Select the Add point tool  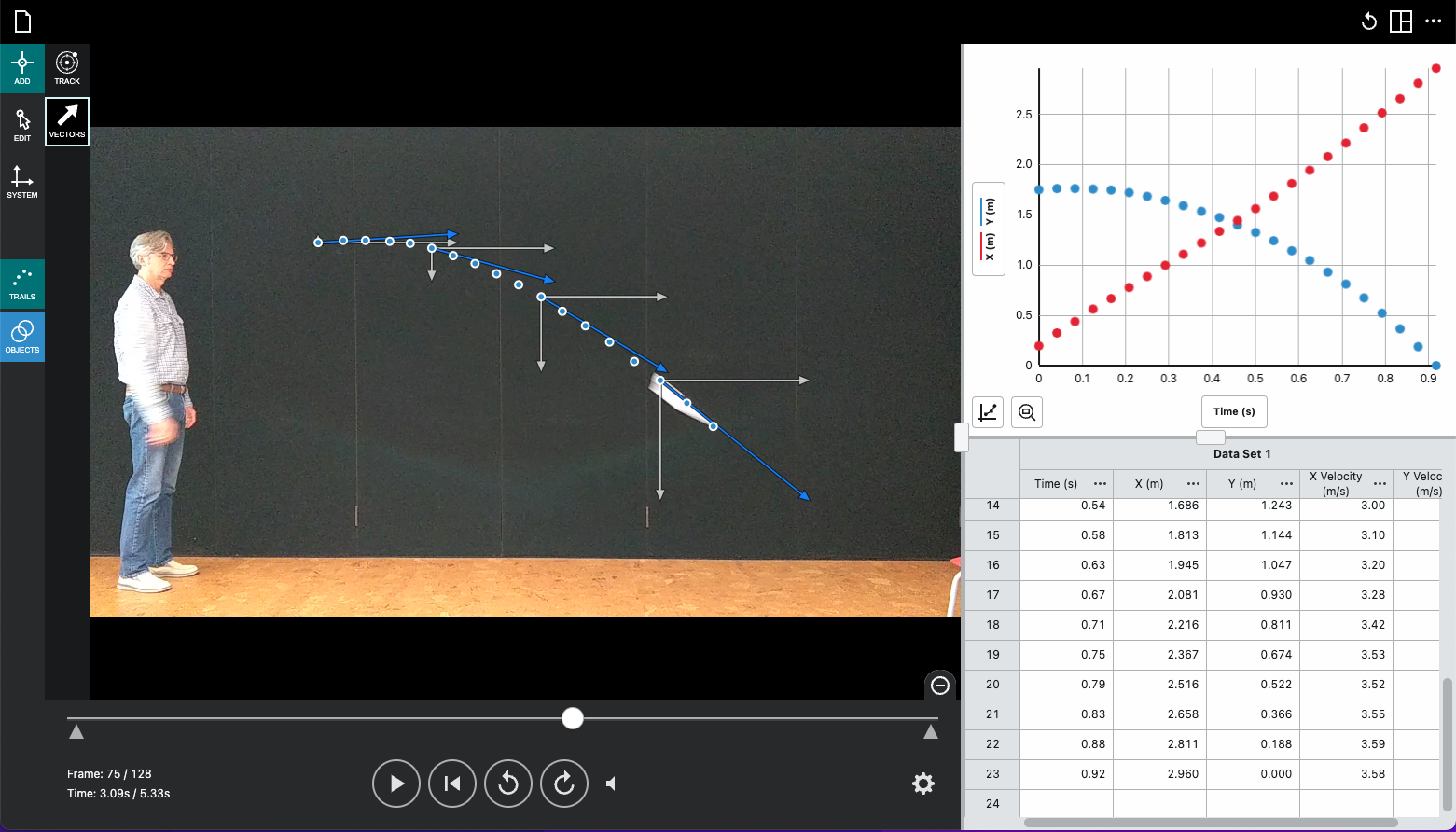(22, 68)
